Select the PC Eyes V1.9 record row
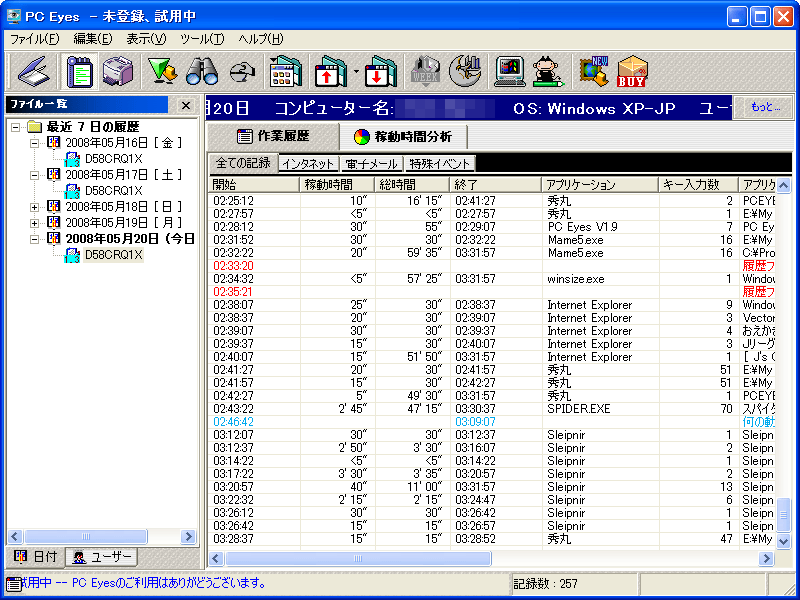The height and width of the screenshot is (600, 800). click(x=492, y=227)
